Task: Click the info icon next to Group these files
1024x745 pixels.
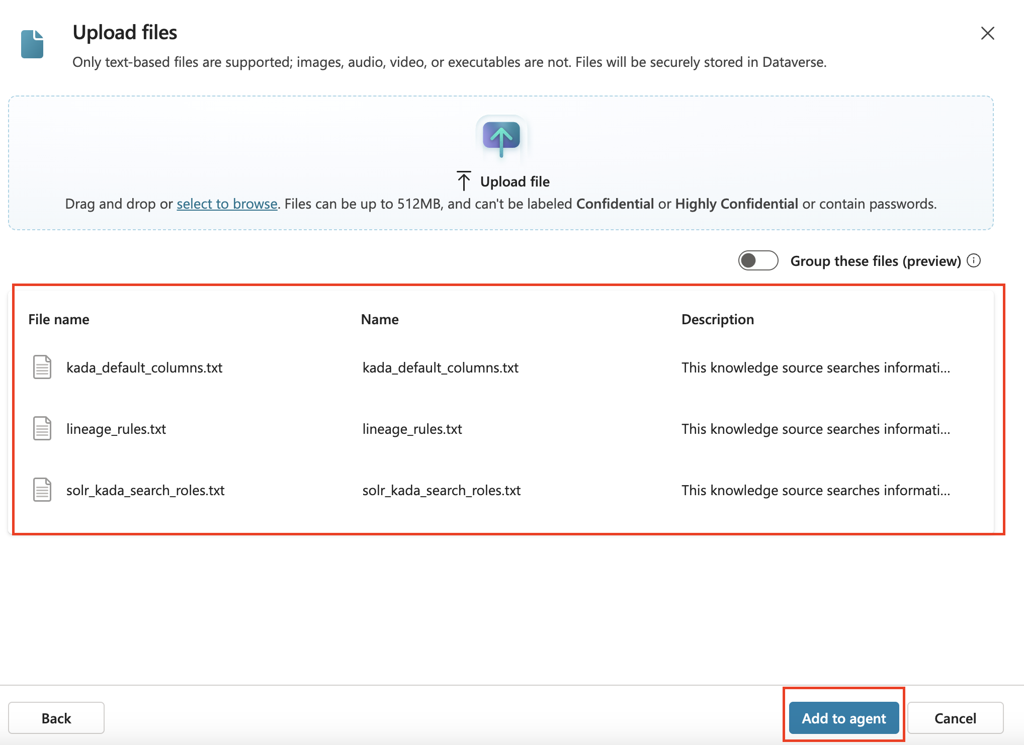Action: tap(974, 261)
